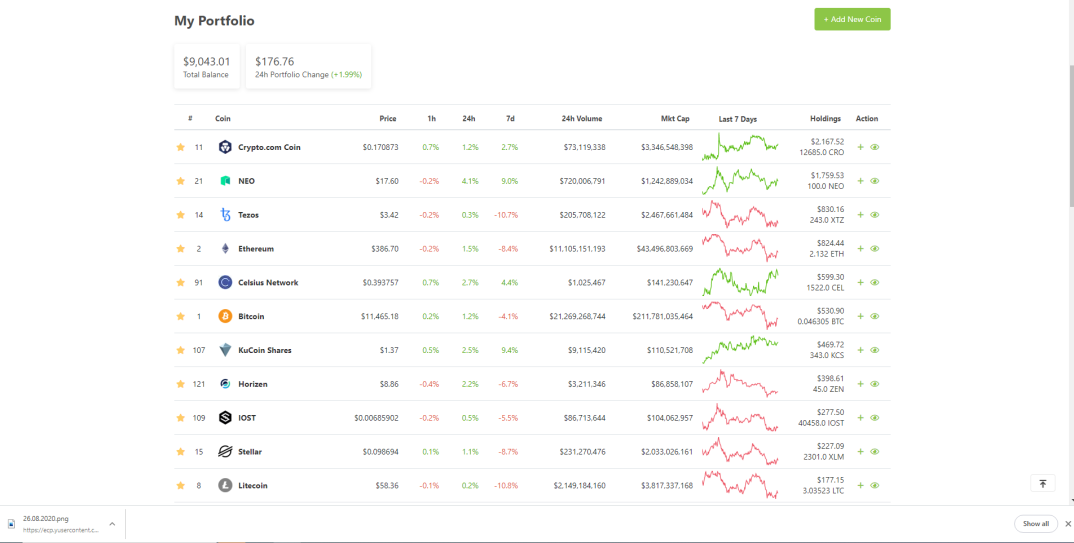Sort coins by Mkt Cap column header
The height and width of the screenshot is (543, 1074).
675,118
